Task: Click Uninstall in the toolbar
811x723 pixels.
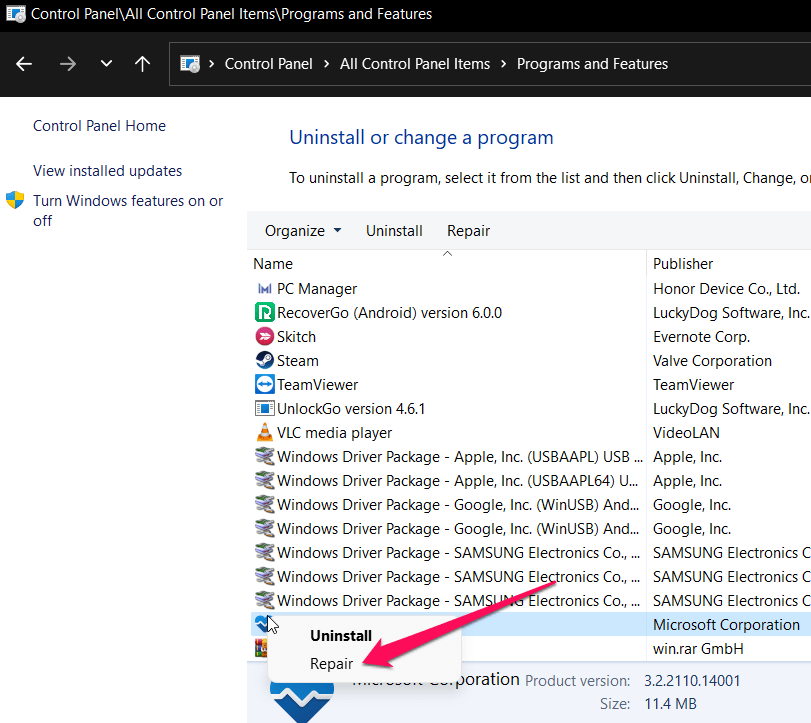Action: [394, 231]
